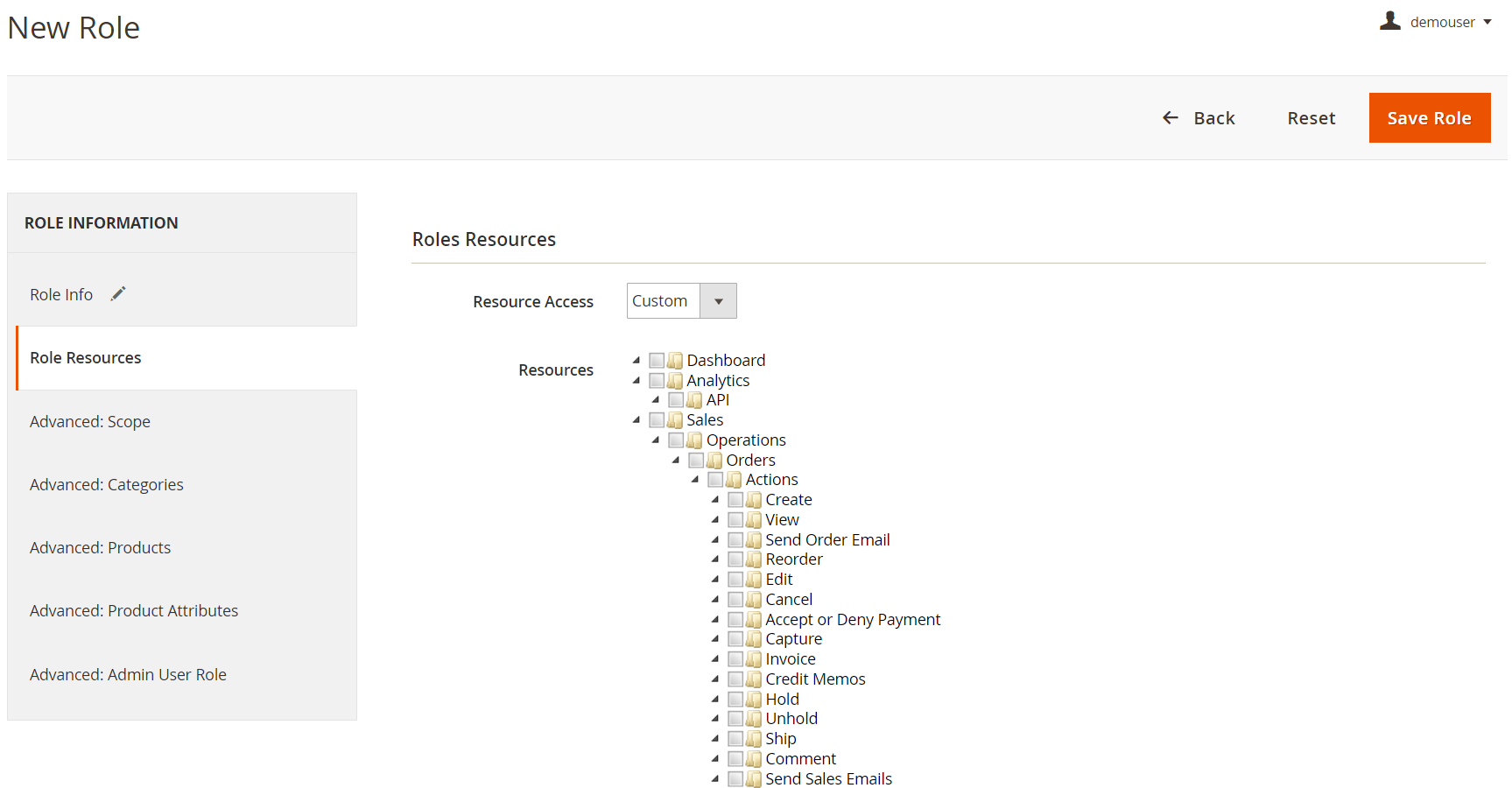Click the Capture tree item label

coord(793,639)
